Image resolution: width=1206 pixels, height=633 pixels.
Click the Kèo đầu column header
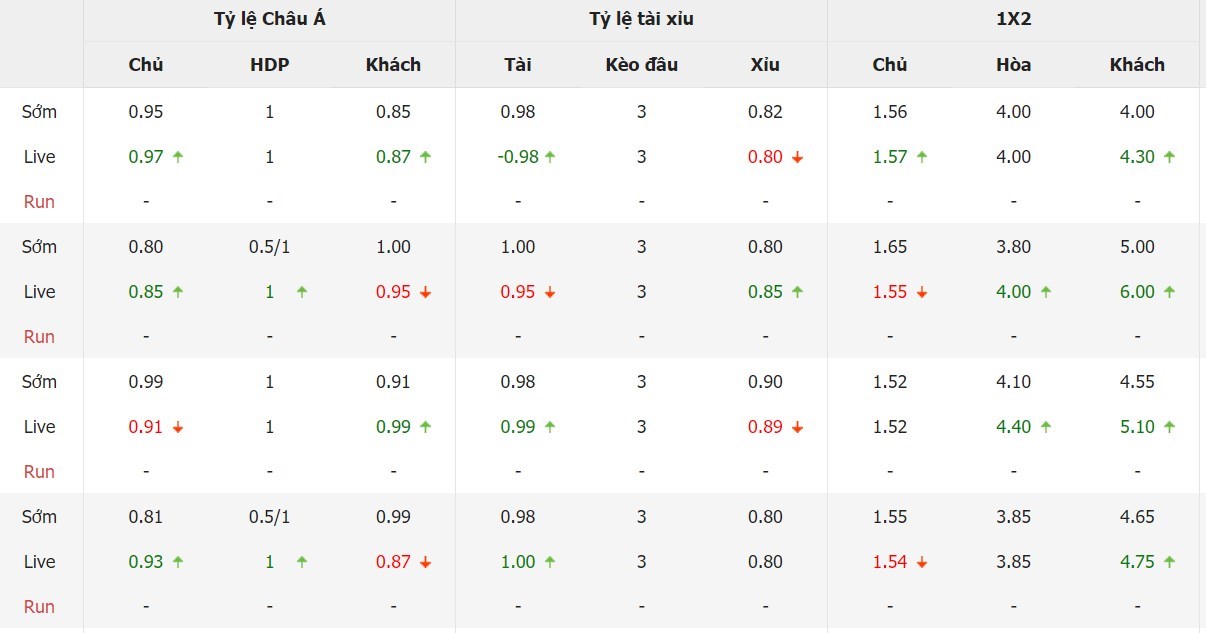[x=641, y=65]
